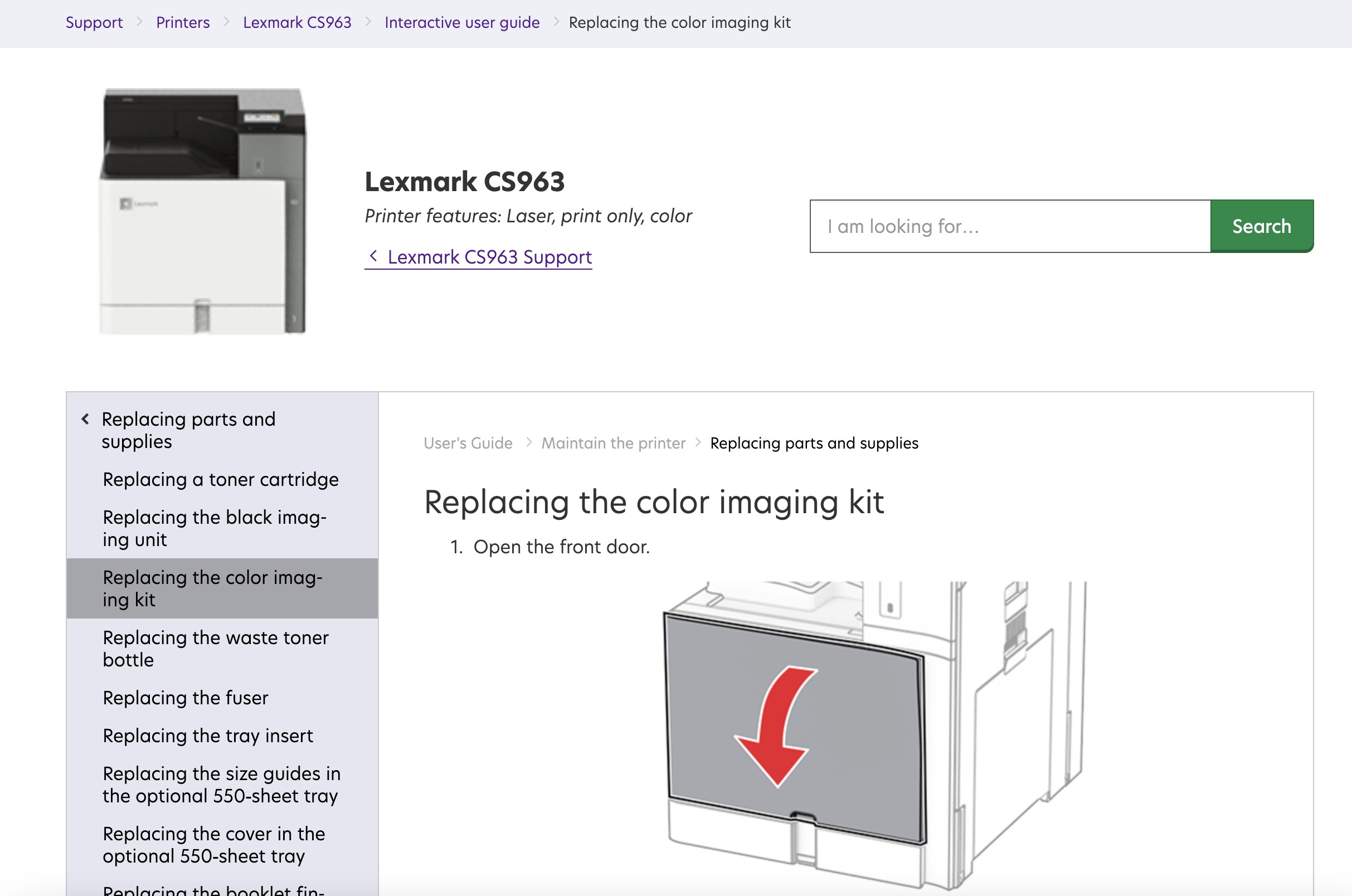
Task: Open 'Replacing the tray insert' topic
Action: (x=208, y=736)
